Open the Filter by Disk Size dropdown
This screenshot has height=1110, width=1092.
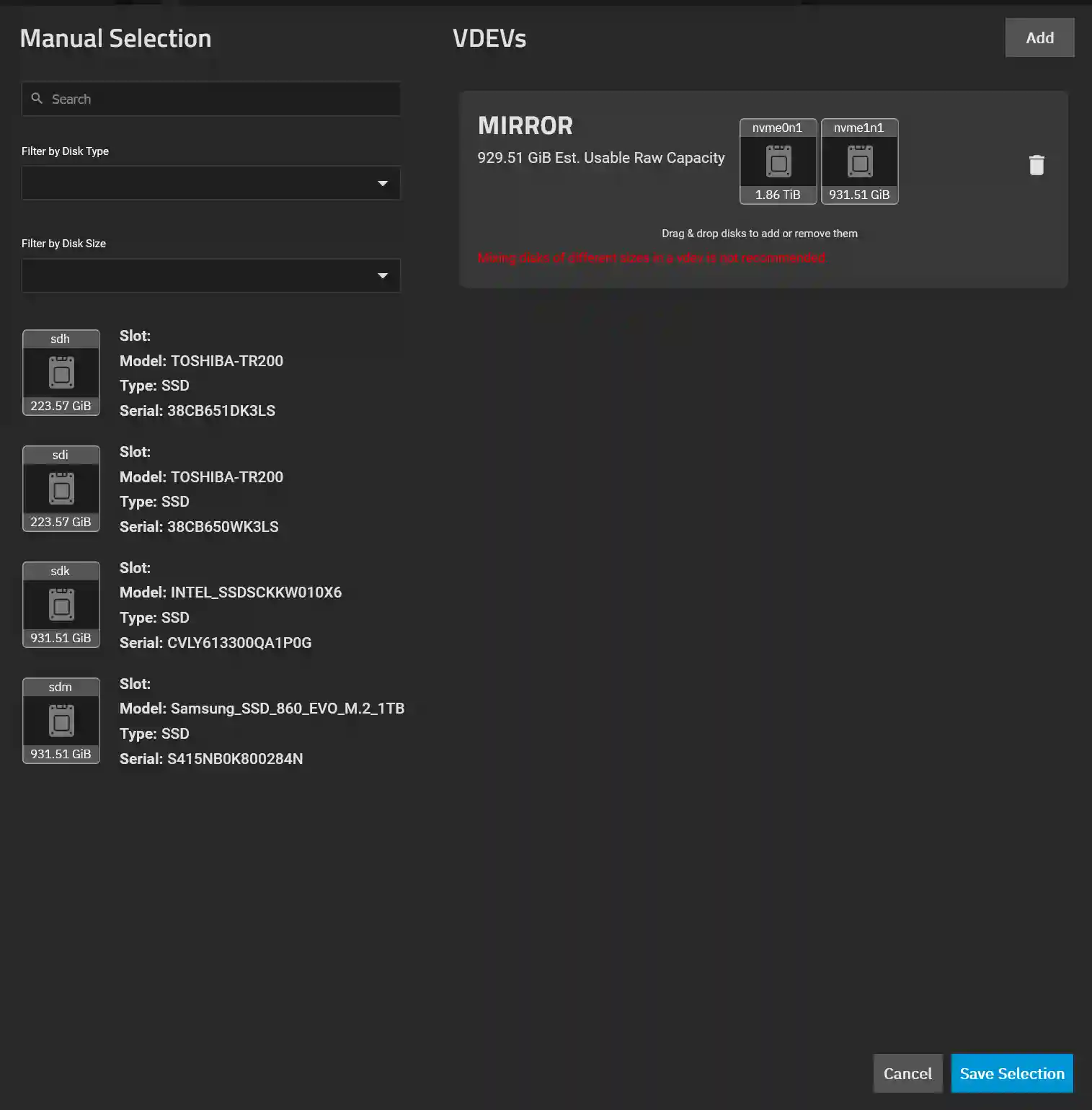210,275
